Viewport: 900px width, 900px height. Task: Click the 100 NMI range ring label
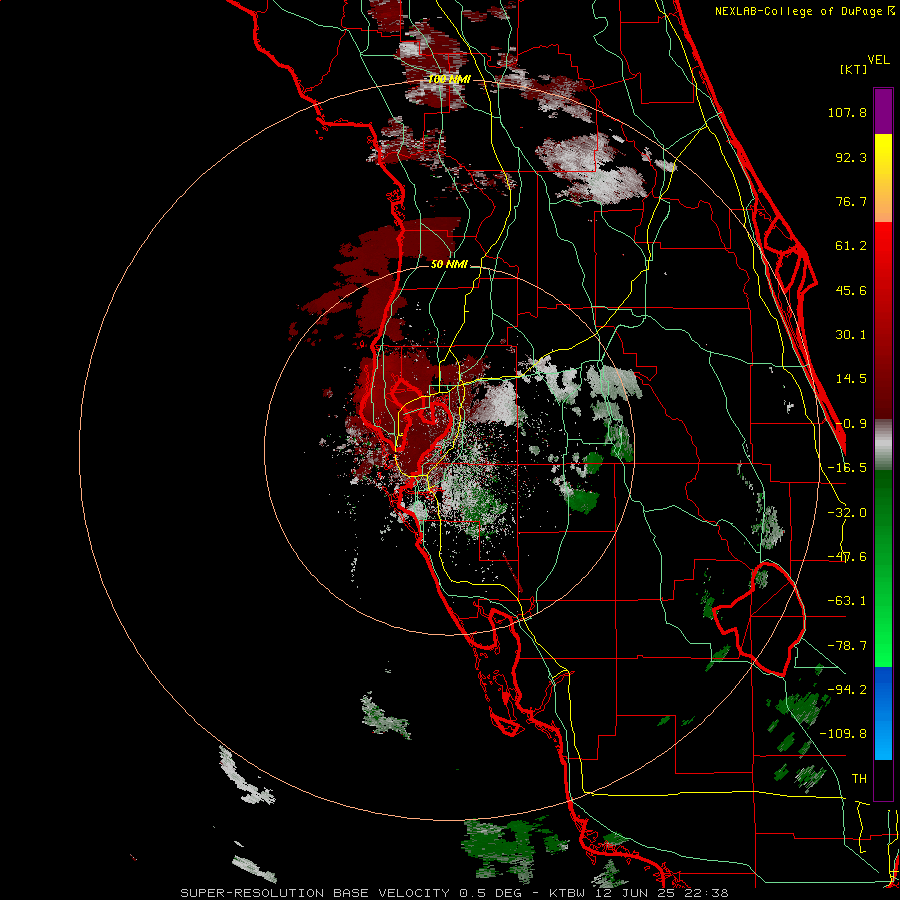coord(449,79)
